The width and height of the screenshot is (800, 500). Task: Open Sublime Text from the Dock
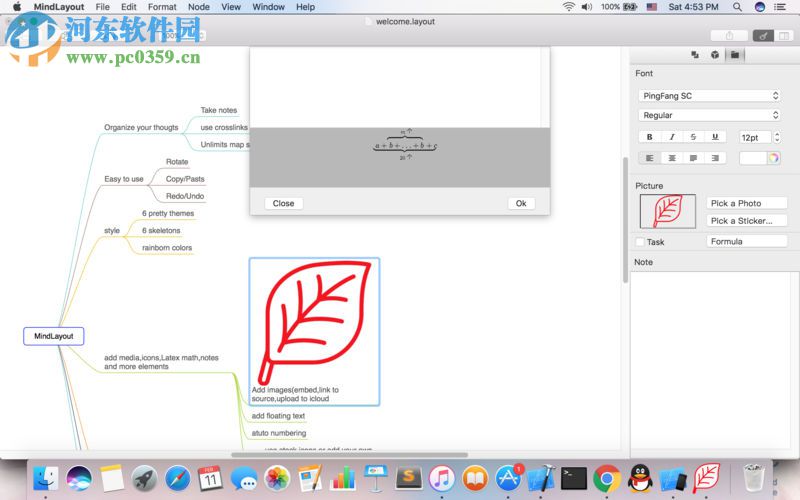(409, 479)
